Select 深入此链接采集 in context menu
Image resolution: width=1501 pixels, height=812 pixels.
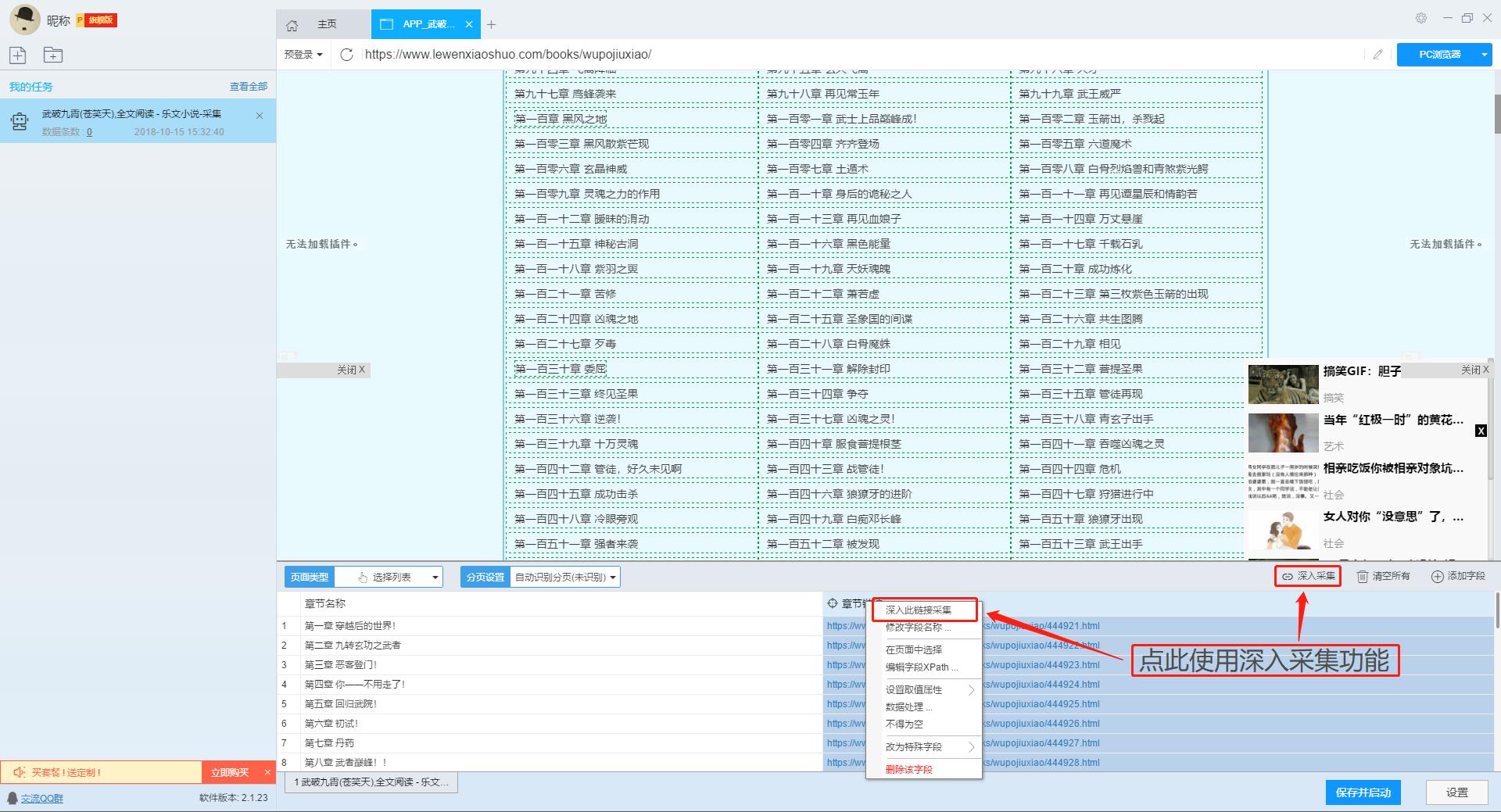(919, 610)
